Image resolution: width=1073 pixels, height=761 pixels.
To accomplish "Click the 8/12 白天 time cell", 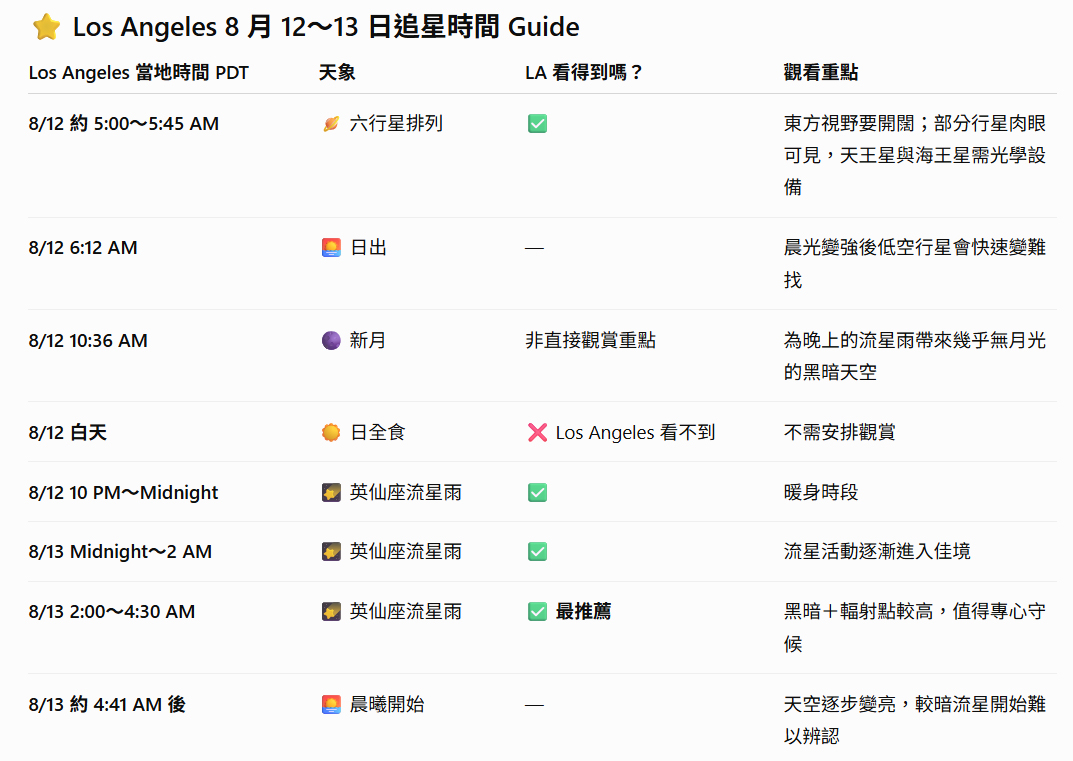I will pyautogui.click(x=68, y=433).
